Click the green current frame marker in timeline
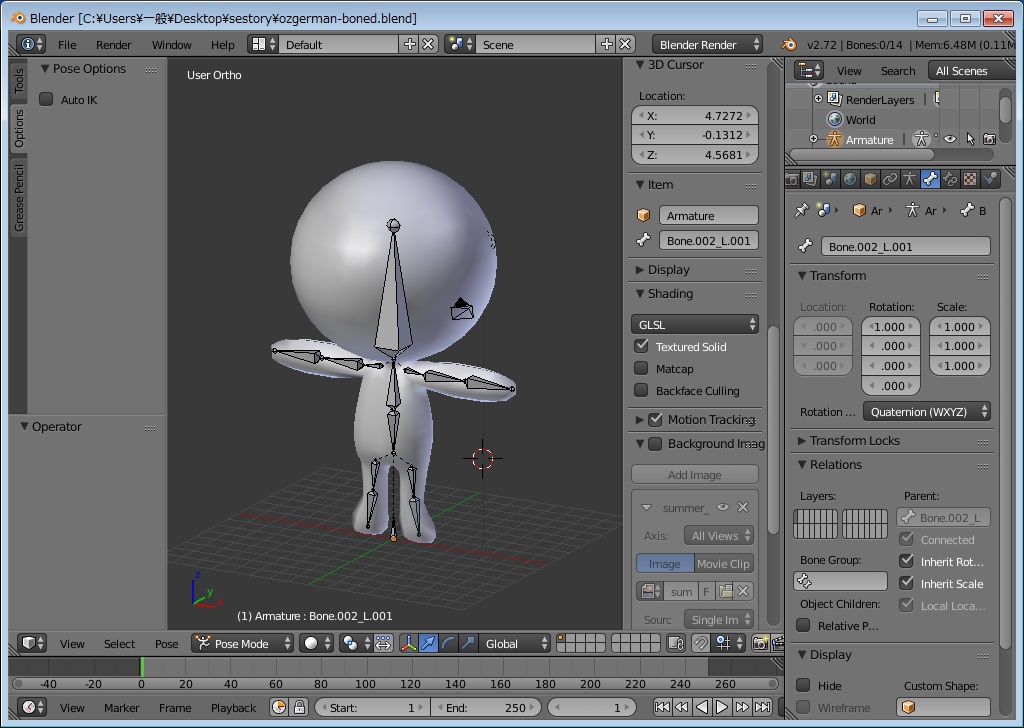1024x728 pixels. coord(142,667)
